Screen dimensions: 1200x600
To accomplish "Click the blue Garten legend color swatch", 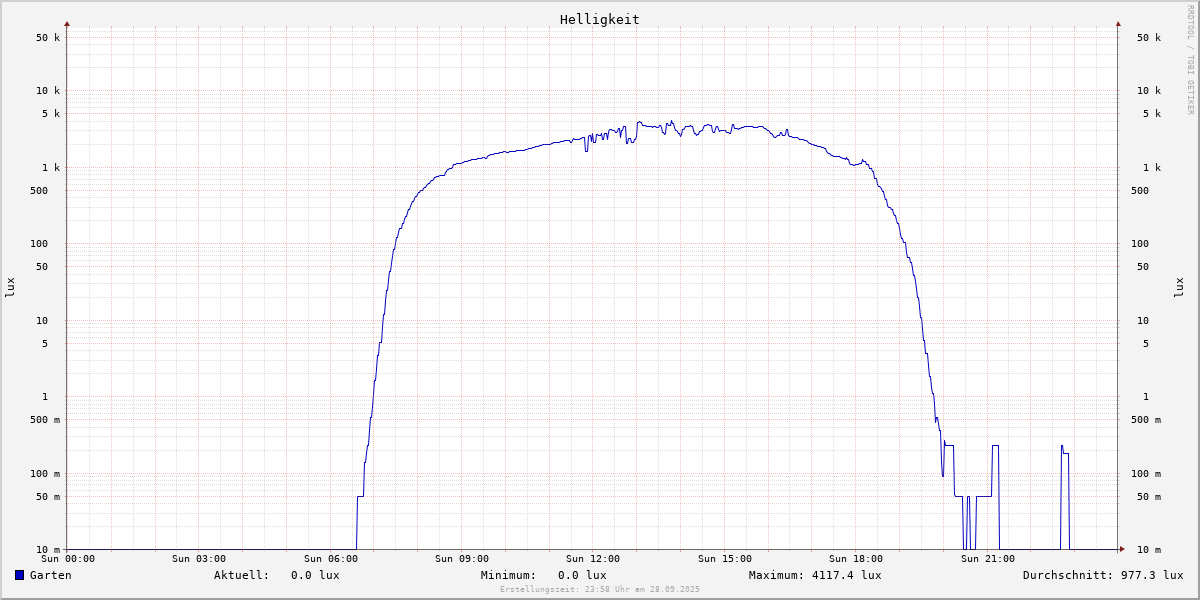I will click(19, 575).
